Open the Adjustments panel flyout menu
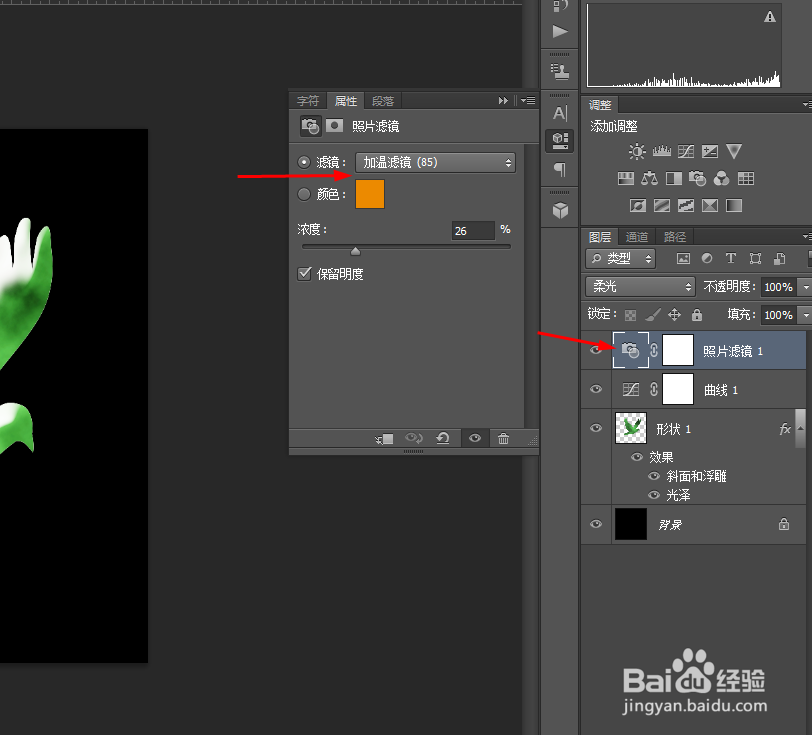 (807, 105)
